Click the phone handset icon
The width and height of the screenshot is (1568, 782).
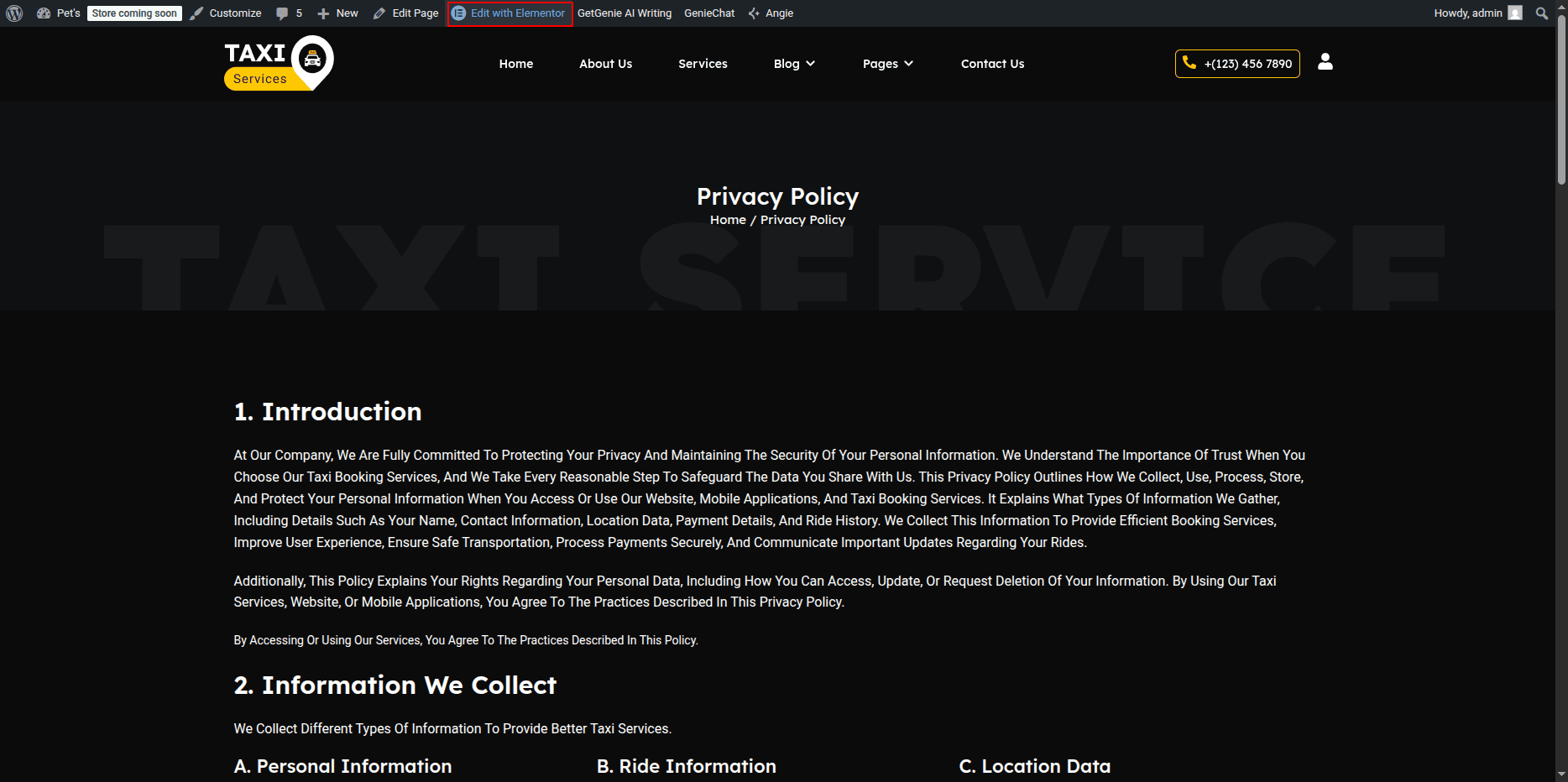(x=1189, y=63)
